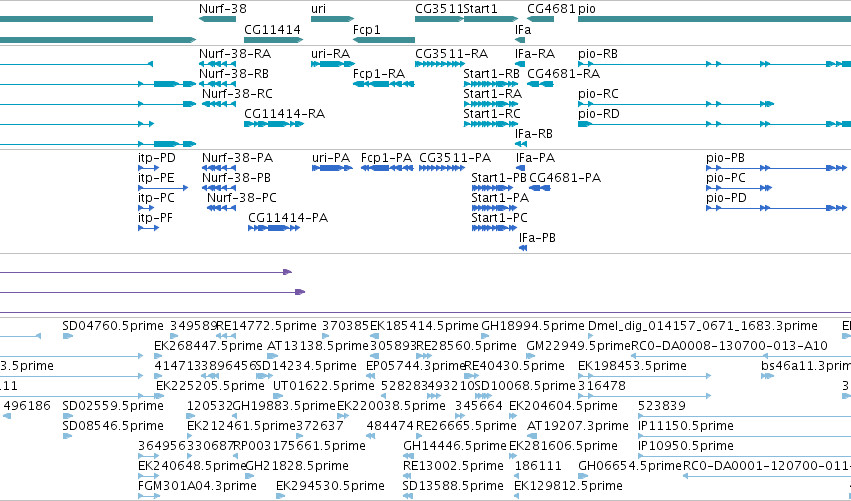
Task: Select the Start1-RB transcript
Action: coord(491,84)
